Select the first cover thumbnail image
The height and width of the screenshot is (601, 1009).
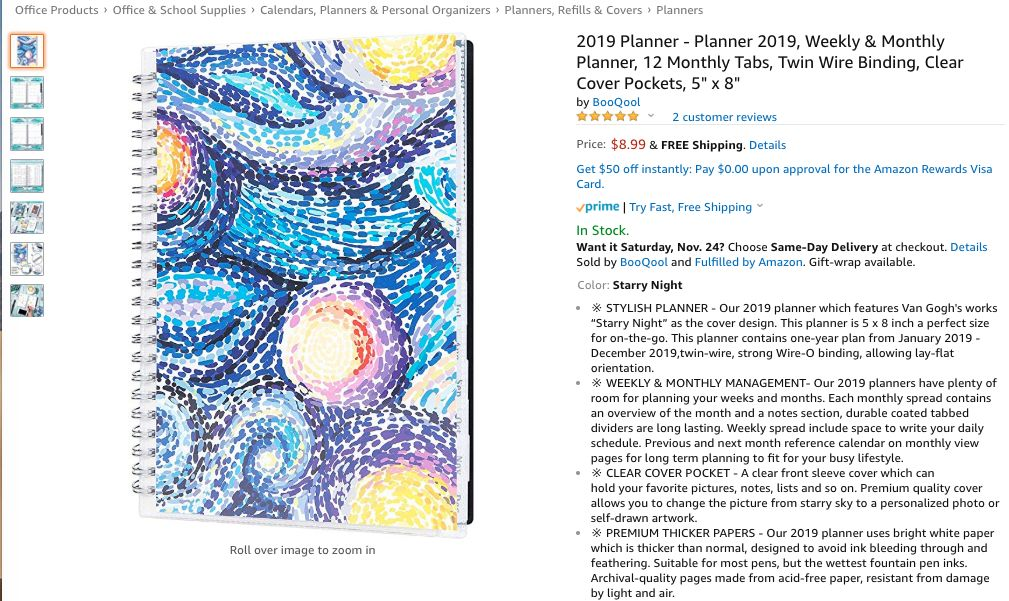tap(27, 51)
